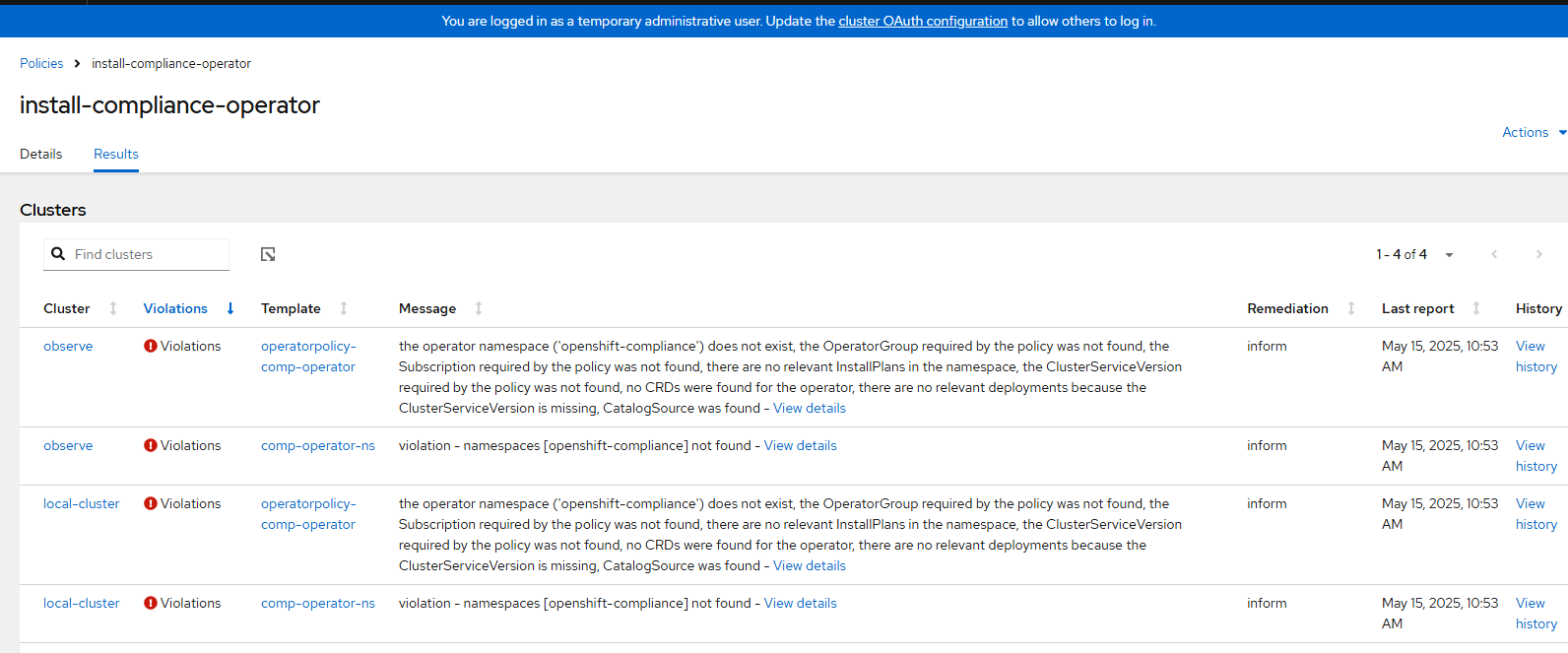1568x653 pixels.
Task: Click the Template column header
Action: (x=291, y=308)
